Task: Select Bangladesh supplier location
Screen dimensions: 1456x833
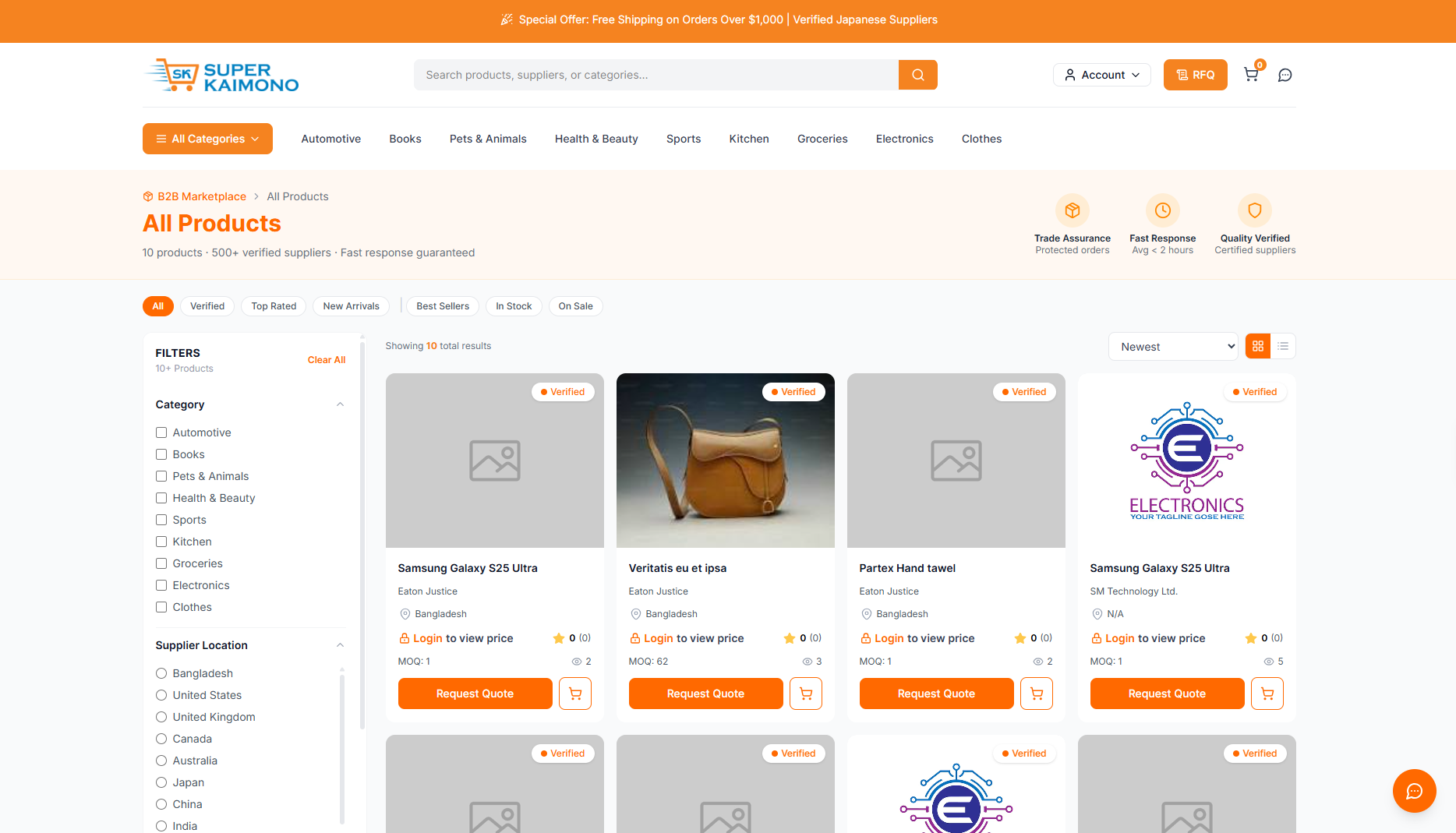Action: point(161,673)
